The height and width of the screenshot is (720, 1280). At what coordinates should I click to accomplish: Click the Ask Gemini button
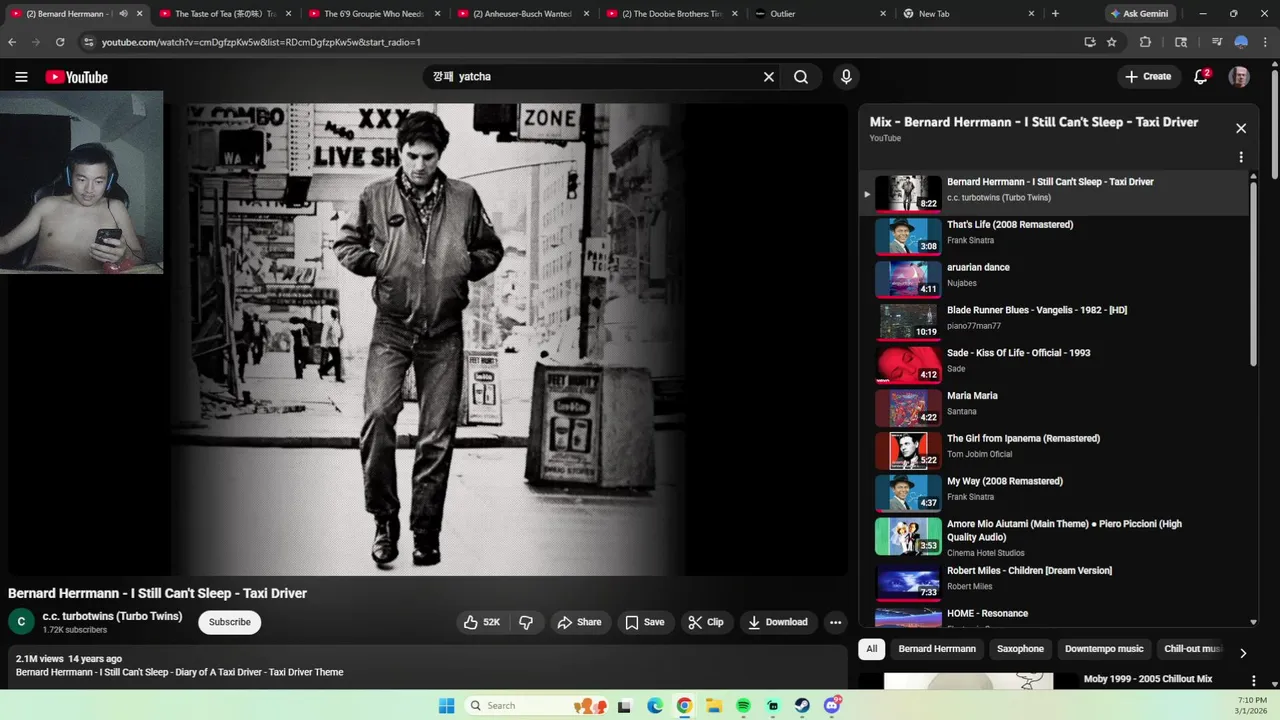[1138, 14]
